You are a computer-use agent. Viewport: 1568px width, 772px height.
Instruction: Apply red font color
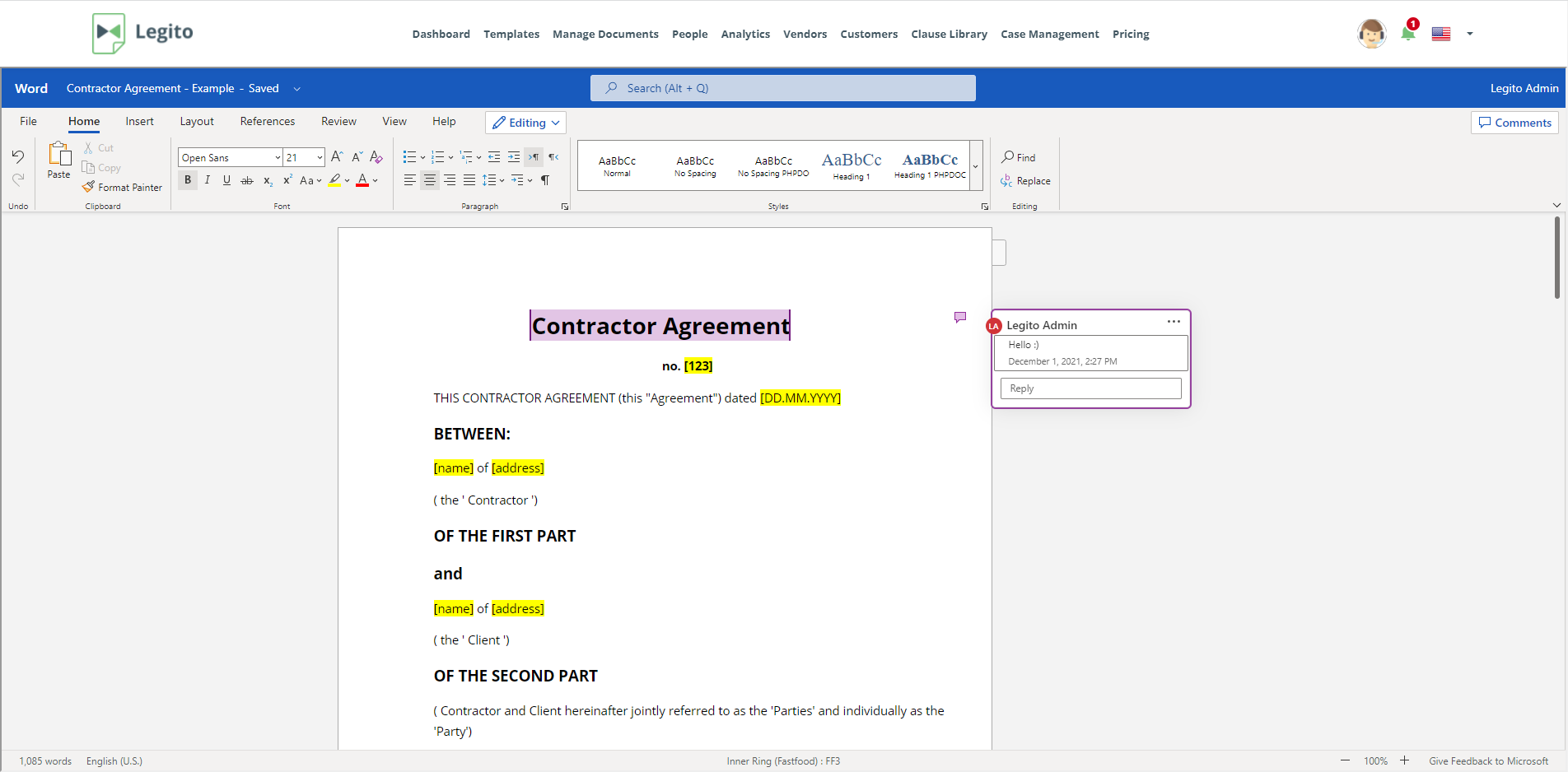362,180
